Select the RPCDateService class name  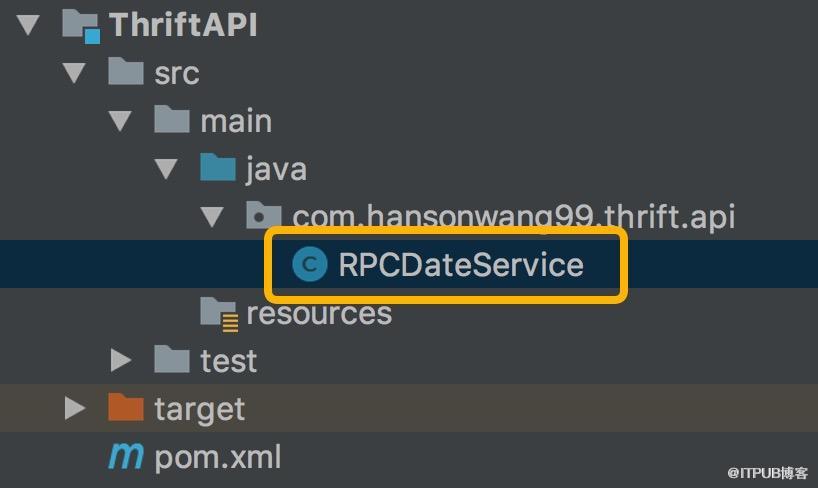pos(461,264)
